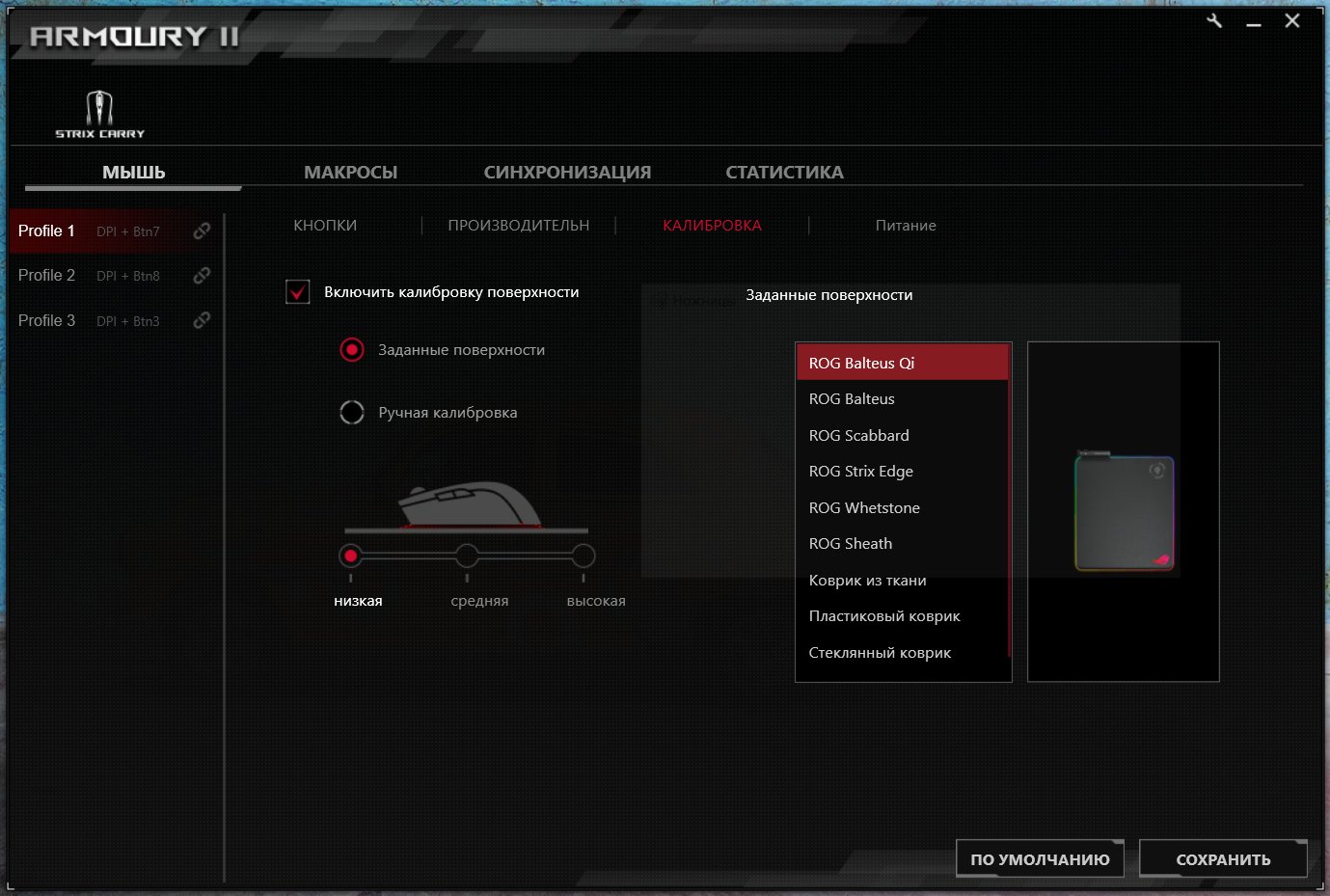Click the link icon for Profile 2
Screen dimensions: 1330x896
pyautogui.click(x=202, y=275)
